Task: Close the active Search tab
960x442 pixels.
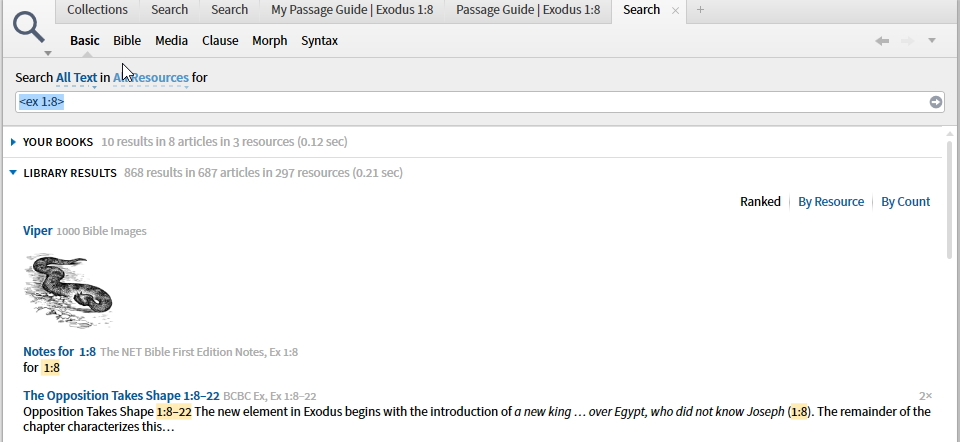Action: (675, 10)
